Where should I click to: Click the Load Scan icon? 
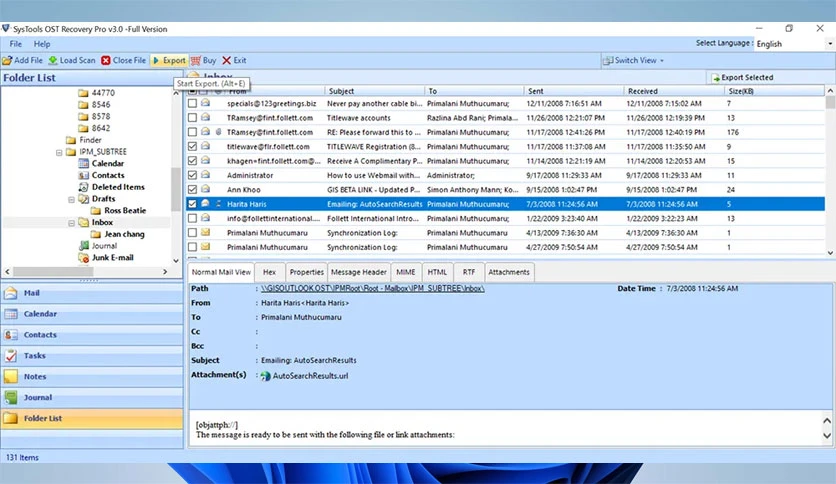tap(53, 61)
